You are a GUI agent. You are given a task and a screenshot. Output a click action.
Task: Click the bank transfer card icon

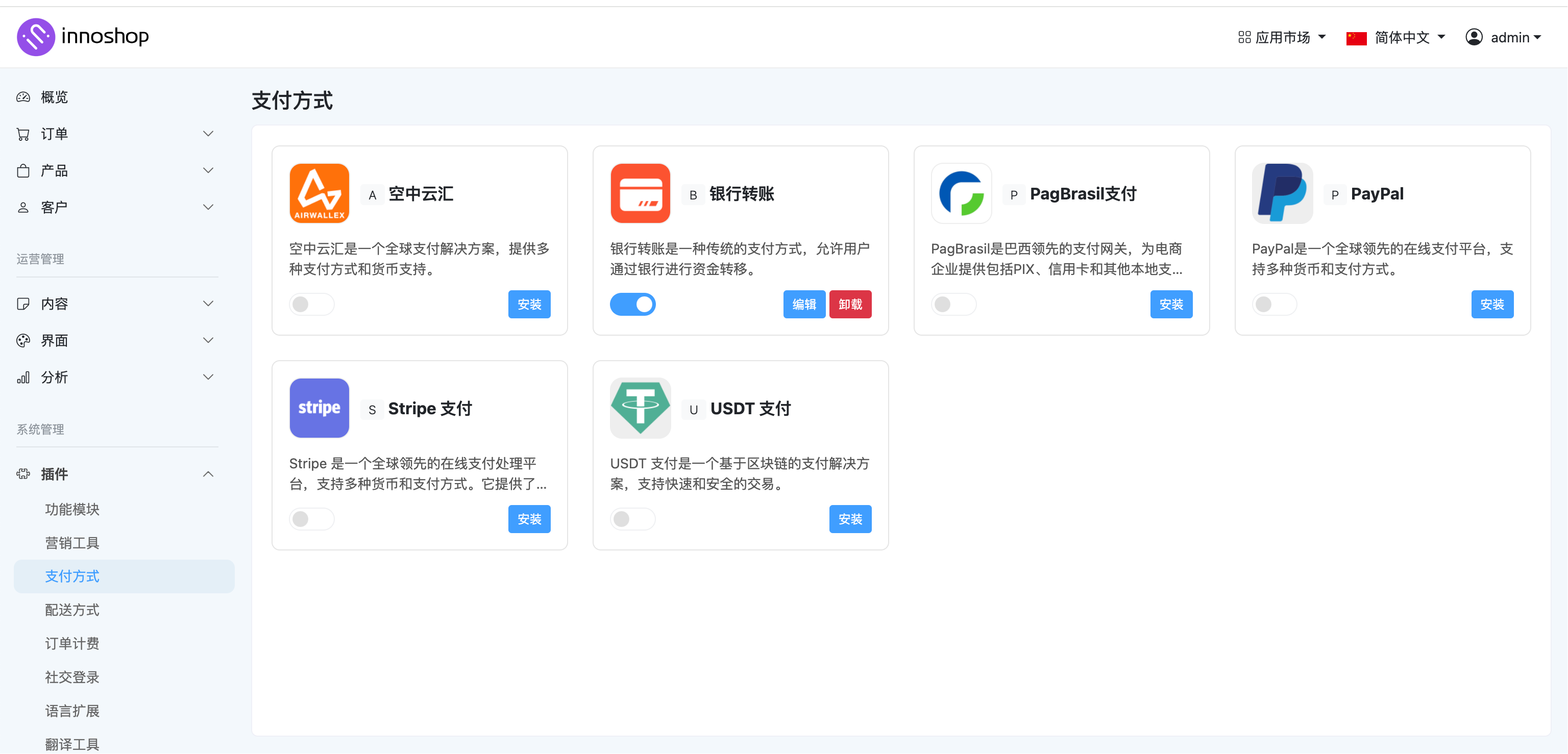point(640,193)
